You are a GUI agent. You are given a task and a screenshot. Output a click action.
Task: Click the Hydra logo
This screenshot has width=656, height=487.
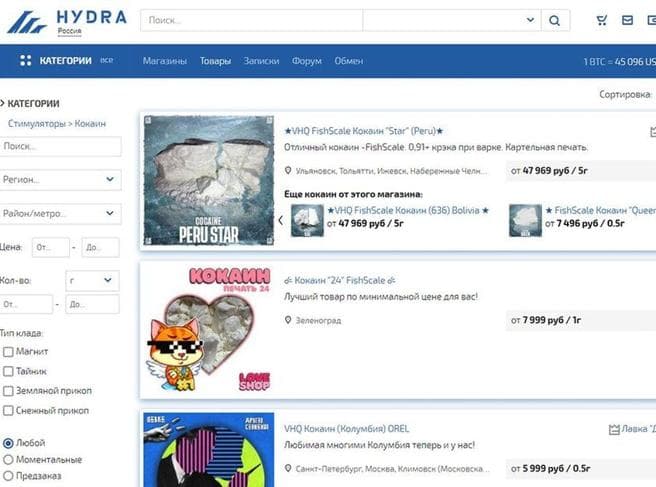[67, 22]
